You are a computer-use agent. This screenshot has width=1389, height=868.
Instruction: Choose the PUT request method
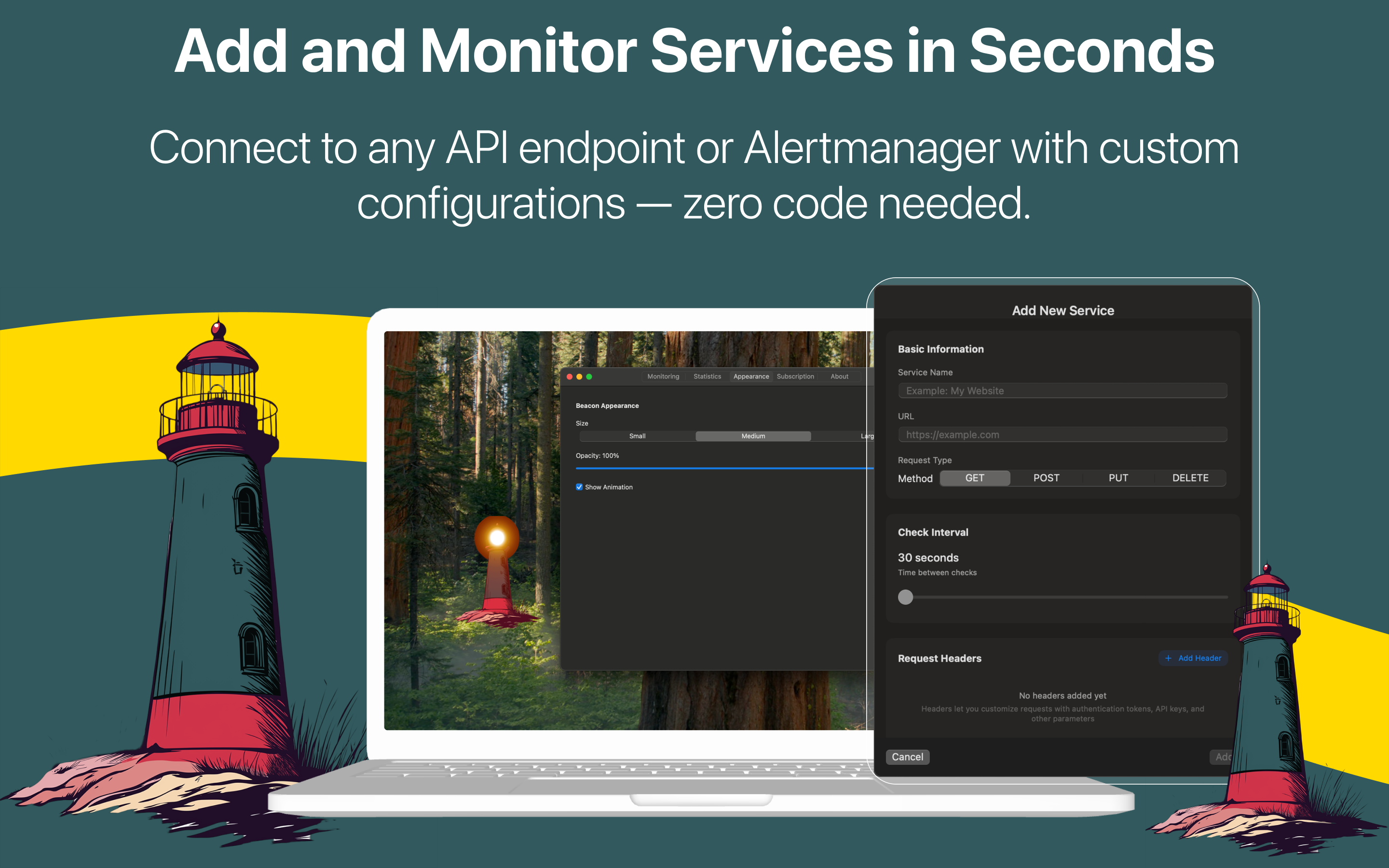(1117, 477)
